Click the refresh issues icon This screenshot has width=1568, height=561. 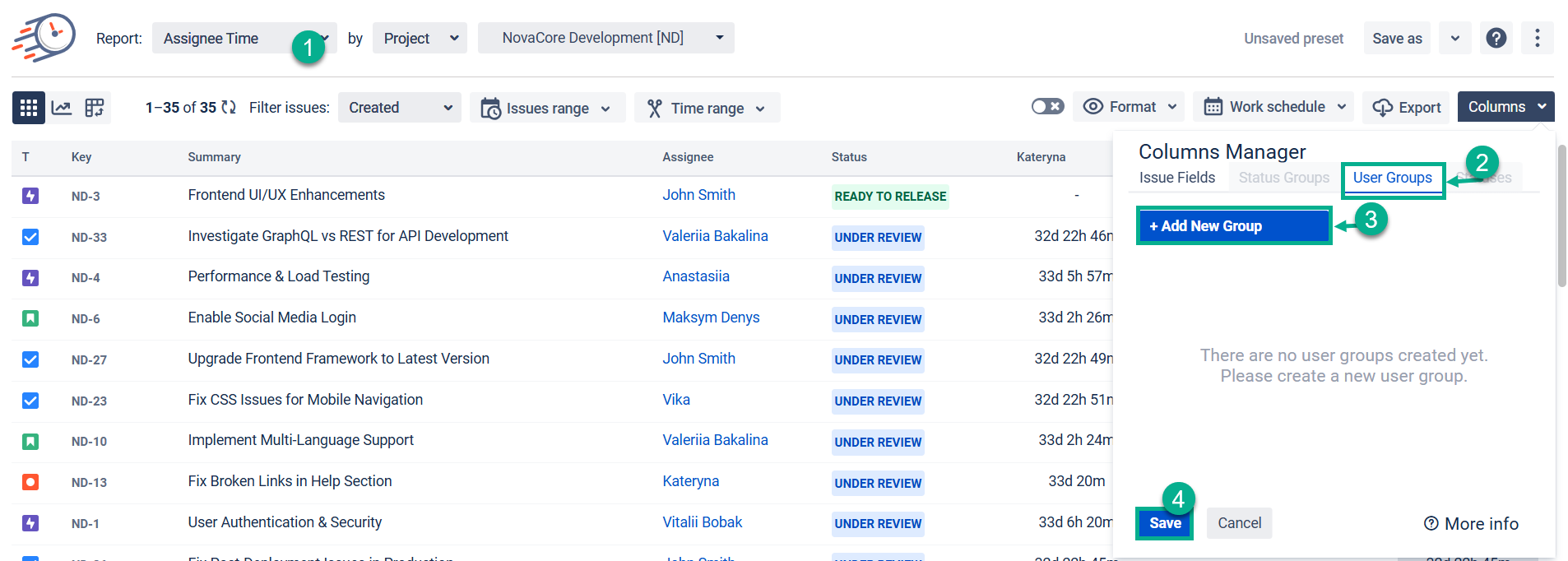coord(229,108)
